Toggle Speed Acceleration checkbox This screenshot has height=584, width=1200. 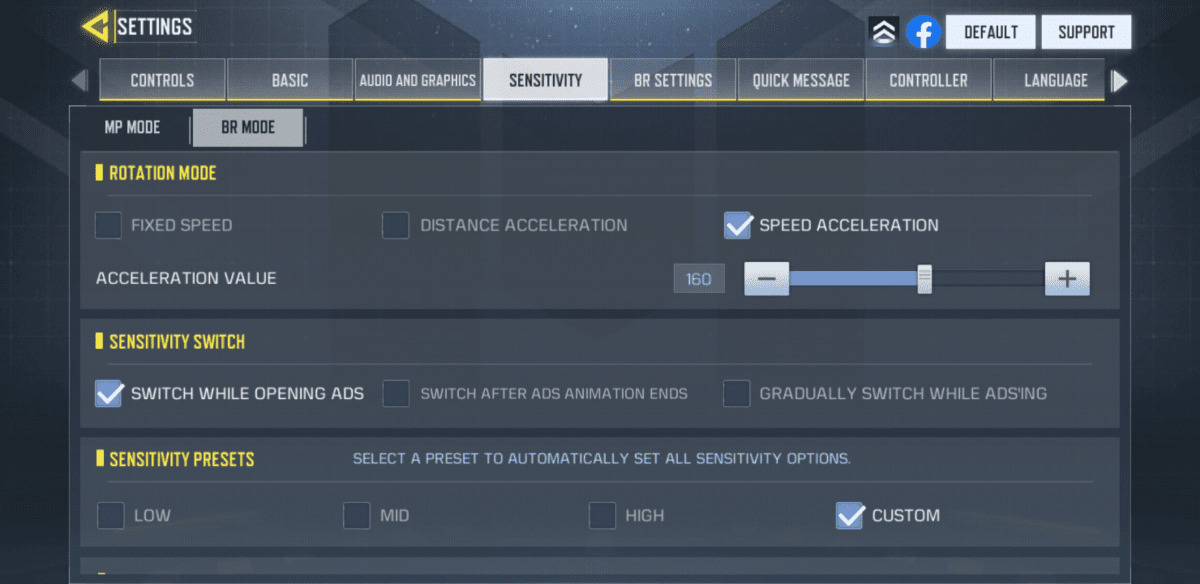click(738, 225)
